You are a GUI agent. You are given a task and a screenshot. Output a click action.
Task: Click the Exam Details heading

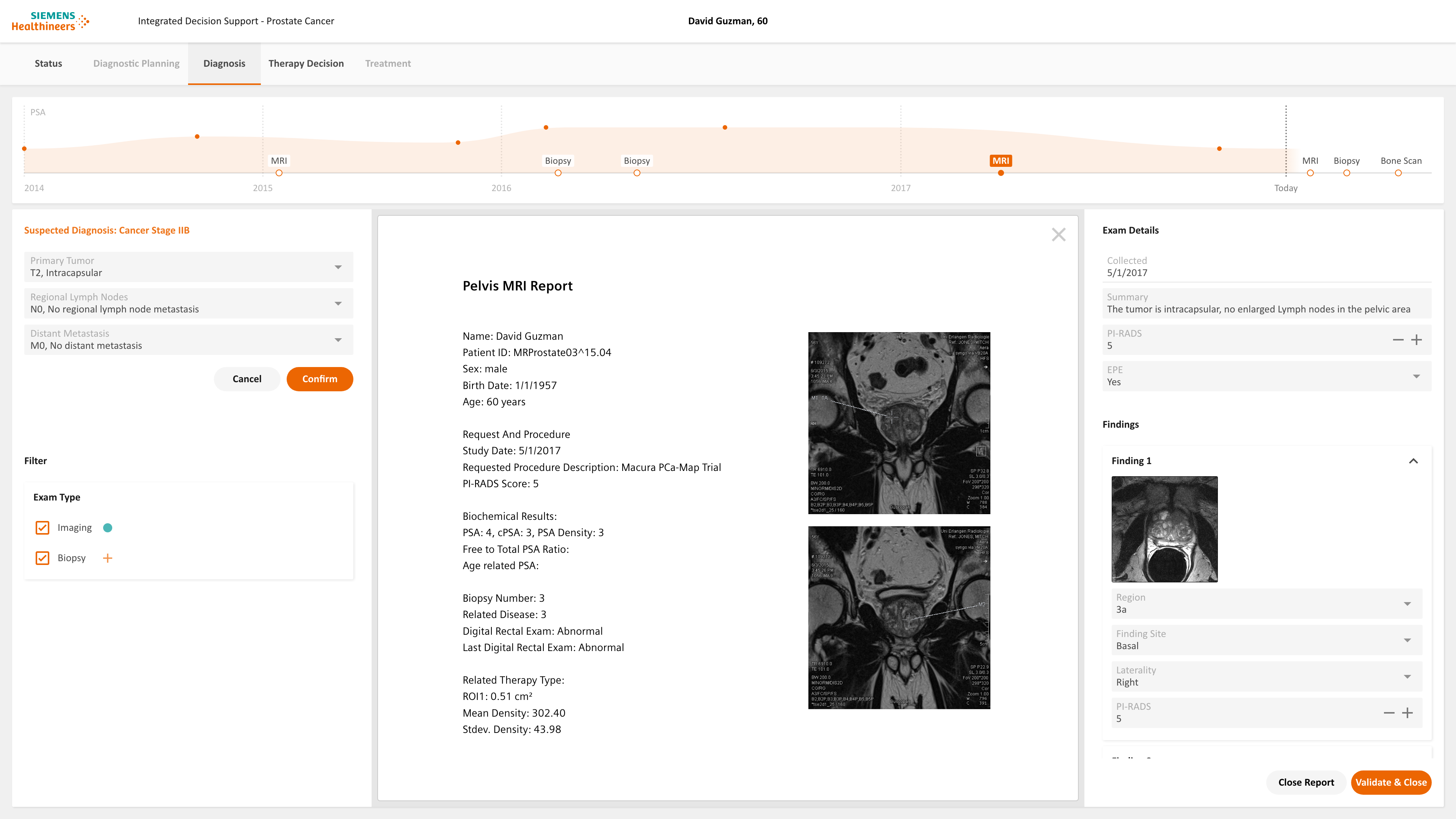pyautogui.click(x=1130, y=230)
